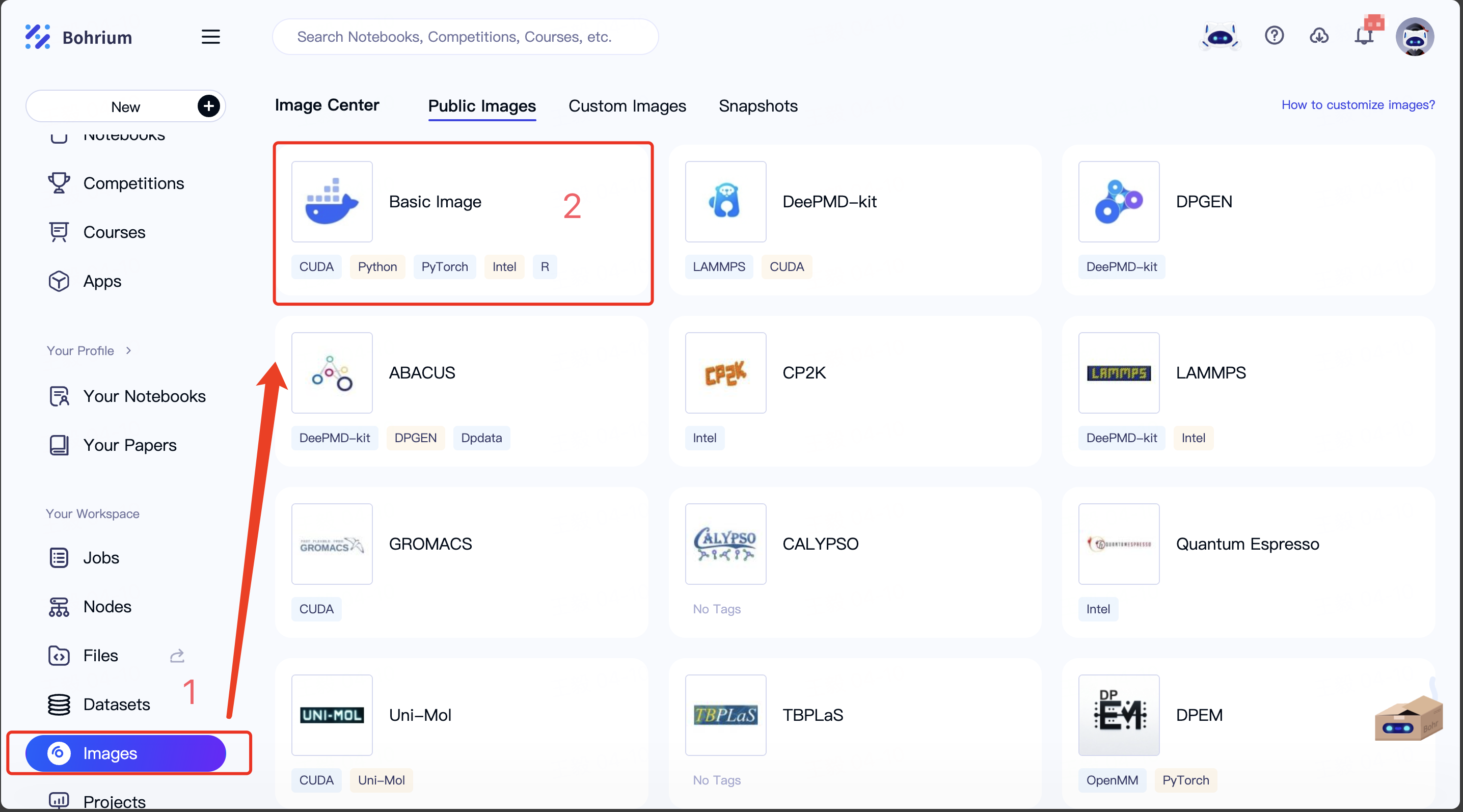Click the Dpdata tag on ABACUS card
This screenshot has width=1463, height=812.
click(481, 438)
